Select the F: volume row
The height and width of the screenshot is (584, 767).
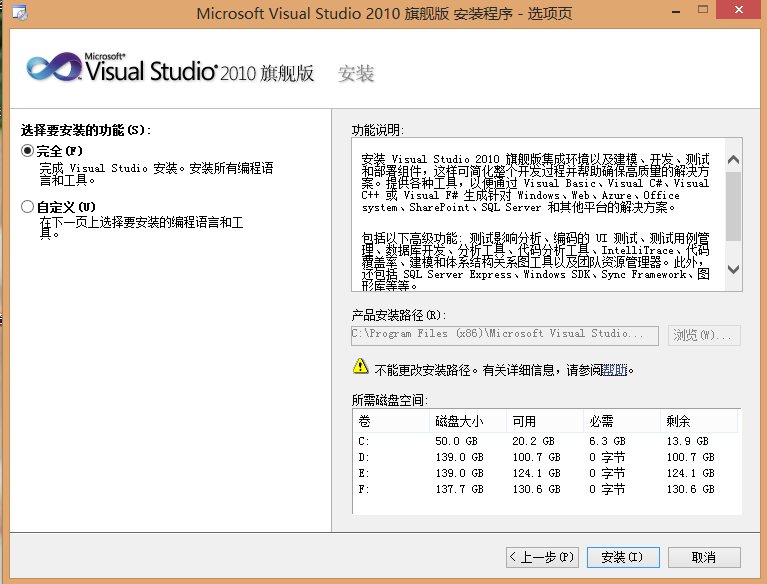pos(546,489)
